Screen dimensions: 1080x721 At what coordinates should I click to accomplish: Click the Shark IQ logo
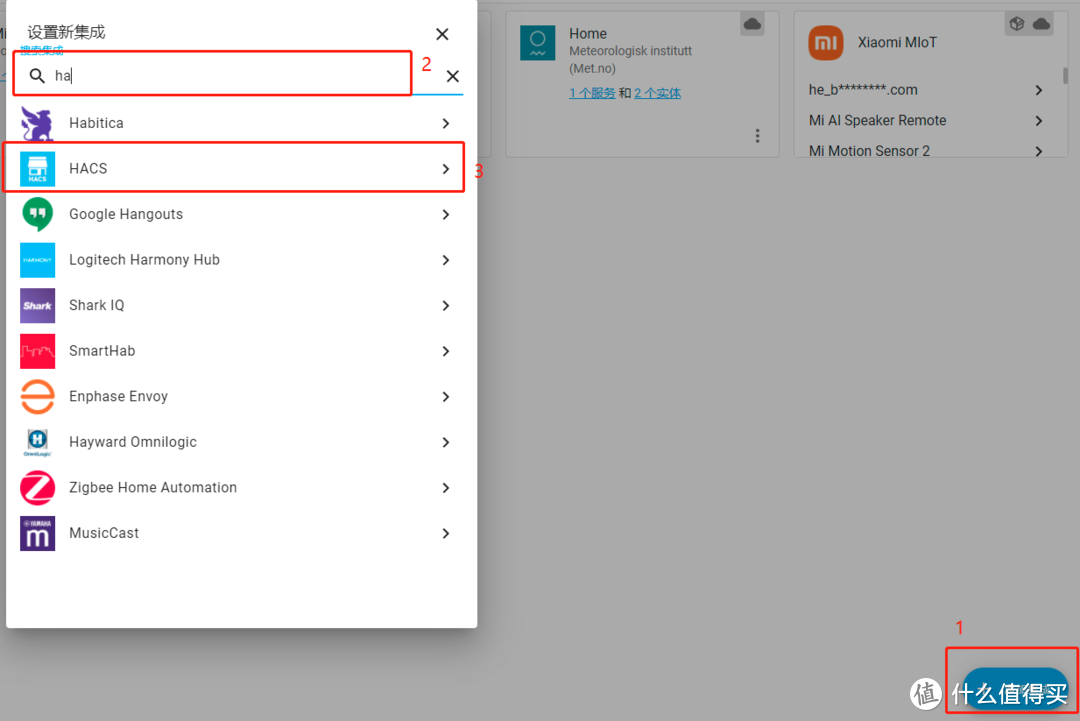37,305
